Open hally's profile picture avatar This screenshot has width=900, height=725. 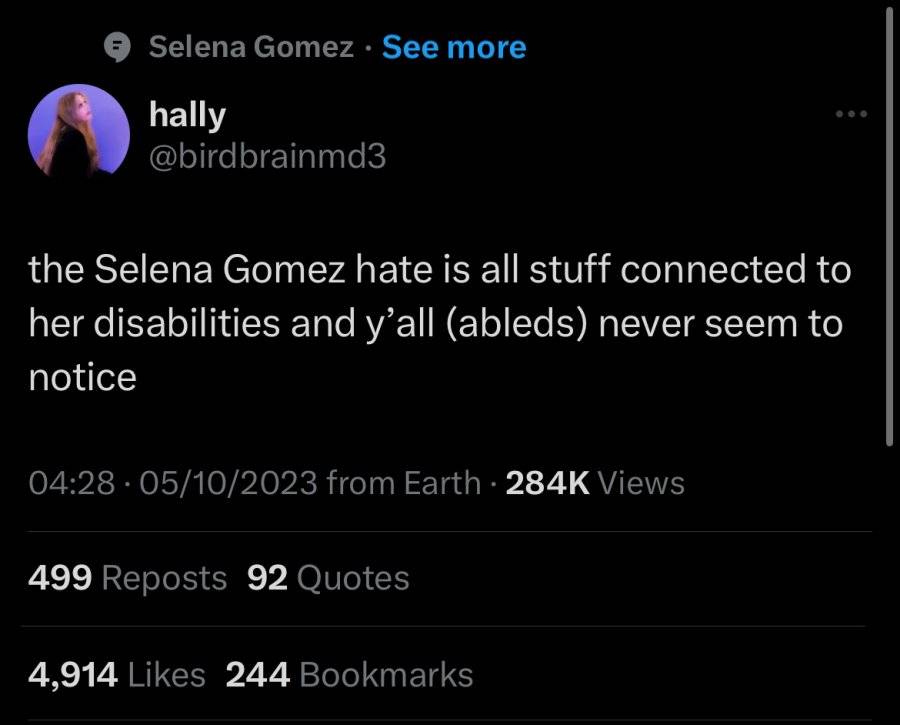(79, 131)
